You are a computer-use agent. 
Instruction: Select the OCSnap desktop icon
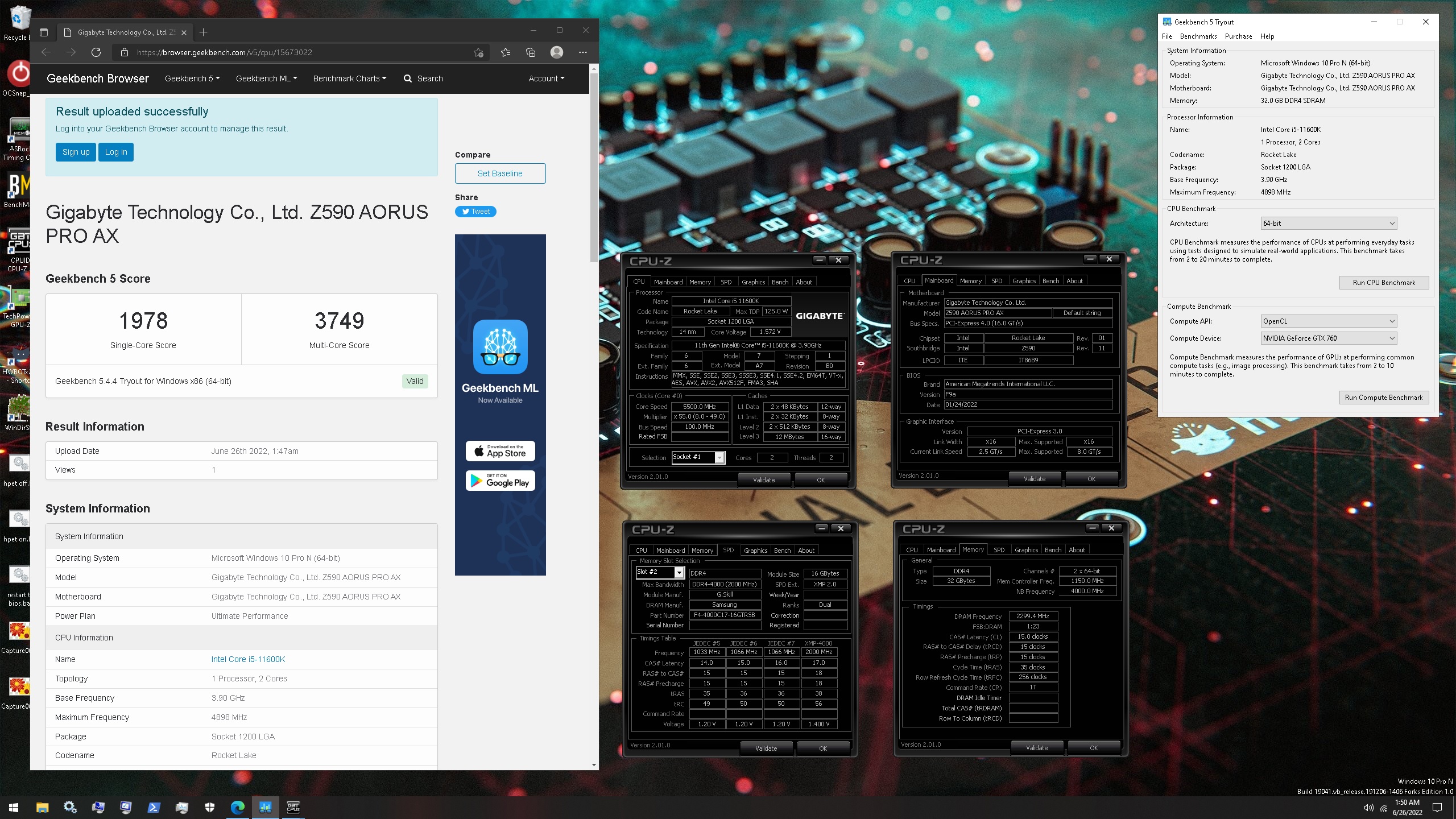[x=17, y=78]
